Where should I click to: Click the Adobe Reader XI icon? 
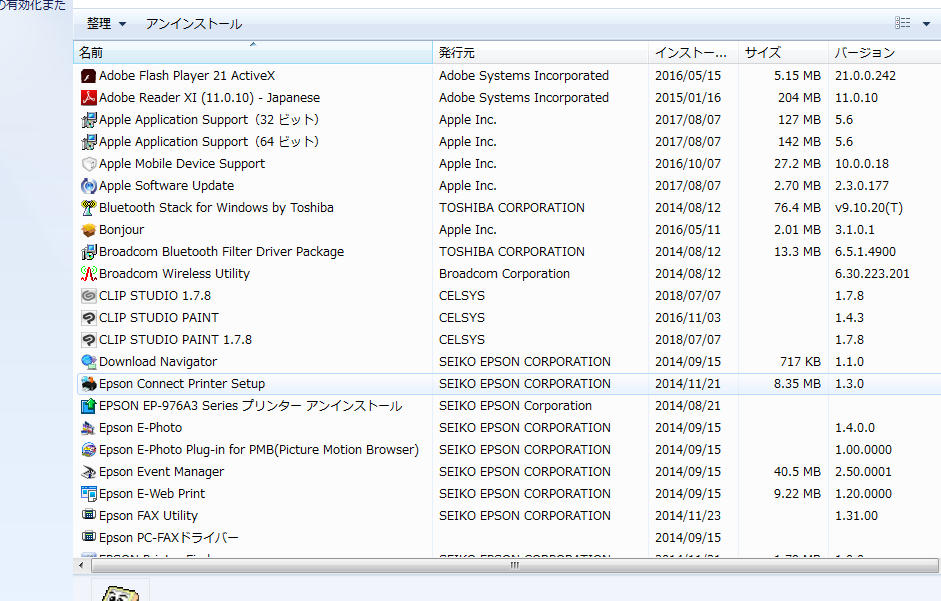(88, 98)
